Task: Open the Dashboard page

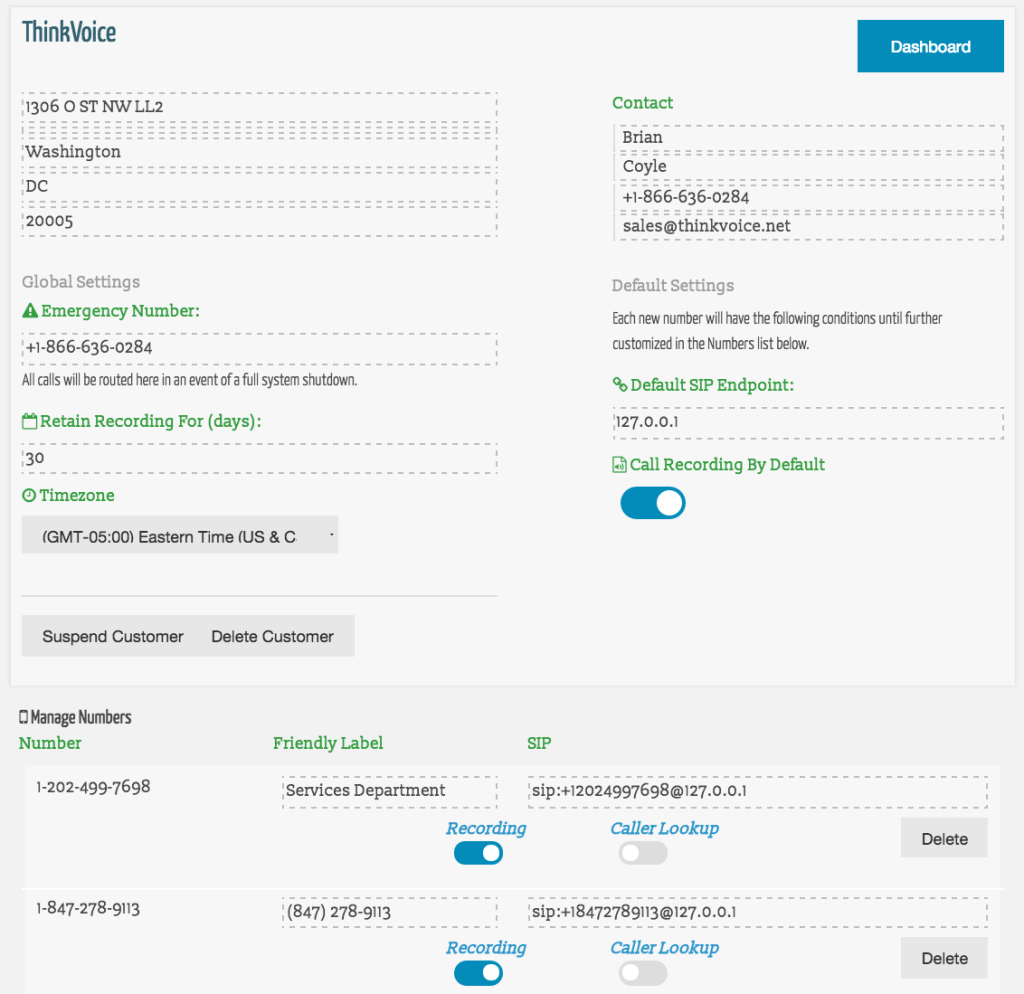Action: [x=930, y=46]
